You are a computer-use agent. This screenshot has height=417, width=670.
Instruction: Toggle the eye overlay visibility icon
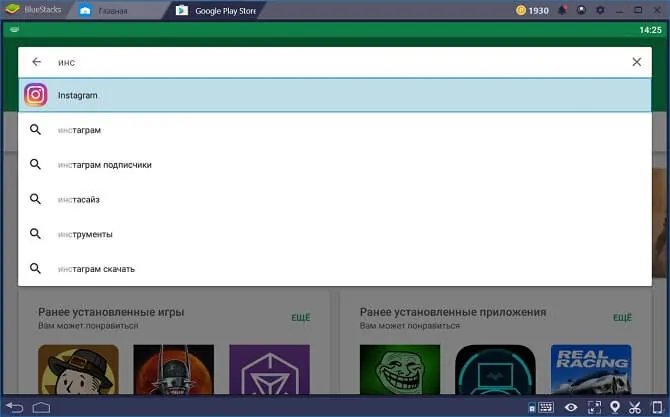[571, 408]
